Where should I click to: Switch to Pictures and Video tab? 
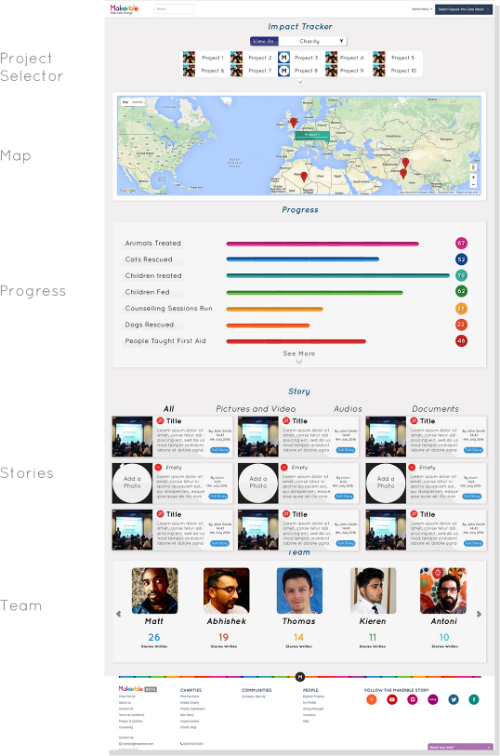[256, 409]
